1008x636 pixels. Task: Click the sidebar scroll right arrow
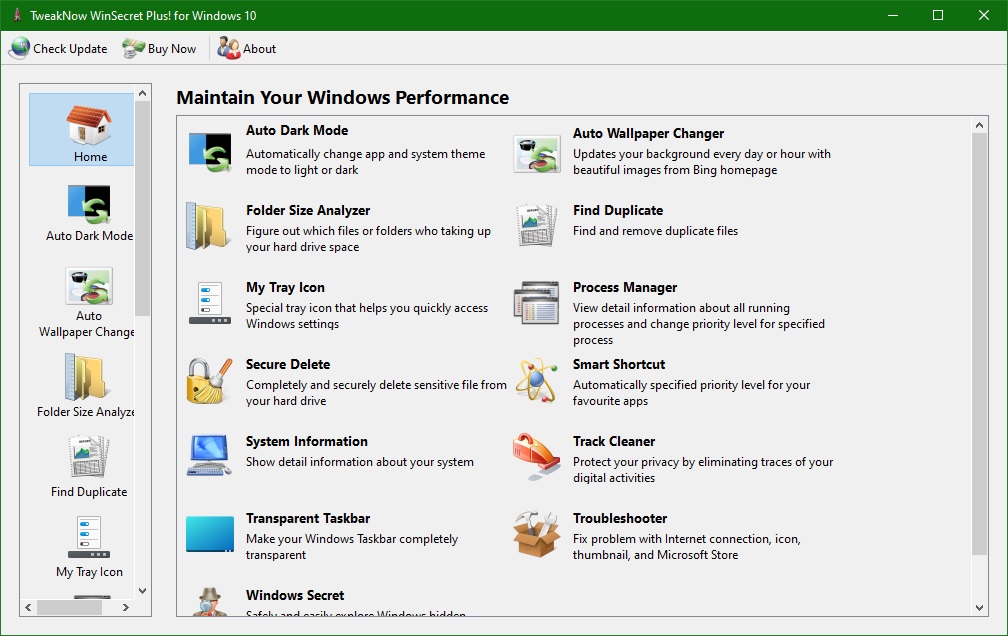pos(126,607)
